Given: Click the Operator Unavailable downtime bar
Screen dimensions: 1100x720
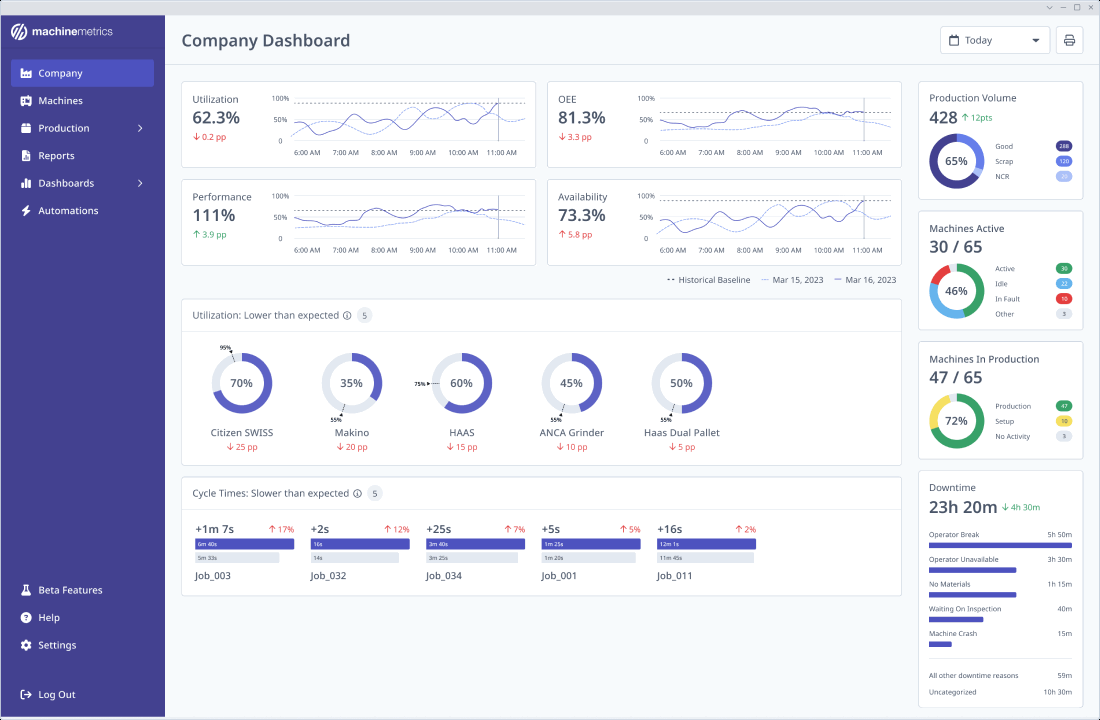Looking at the screenshot, I should coord(972,570).
